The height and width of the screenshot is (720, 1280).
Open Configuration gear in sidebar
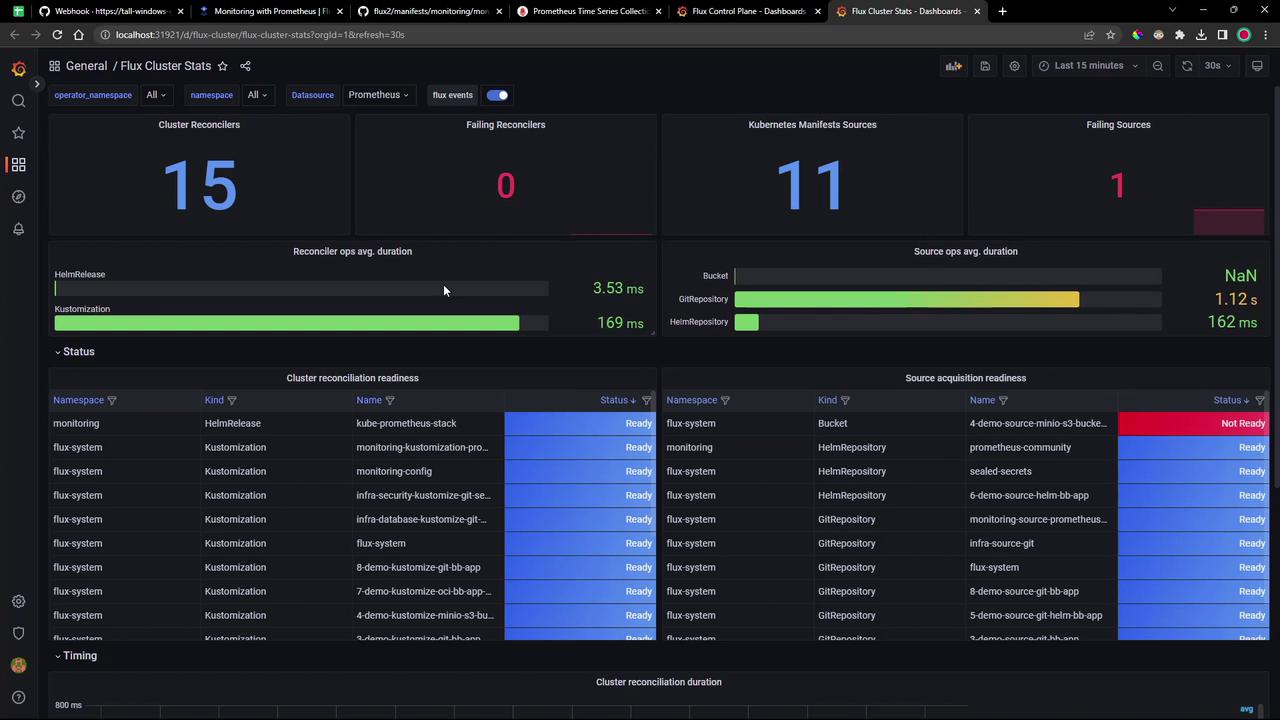click(x=18, y=601)
